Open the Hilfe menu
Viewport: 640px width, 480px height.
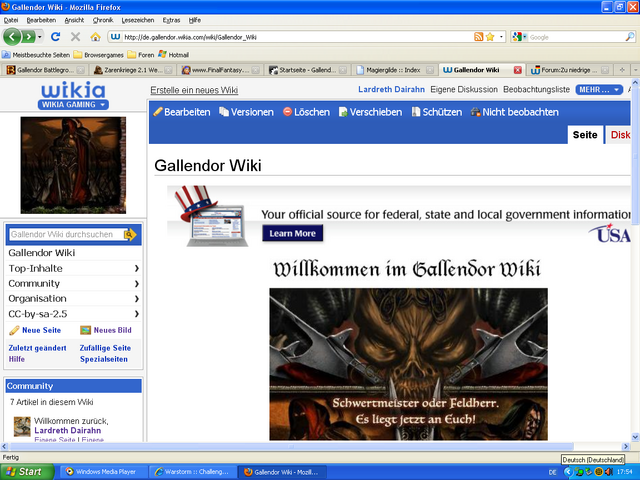[195, 20]
